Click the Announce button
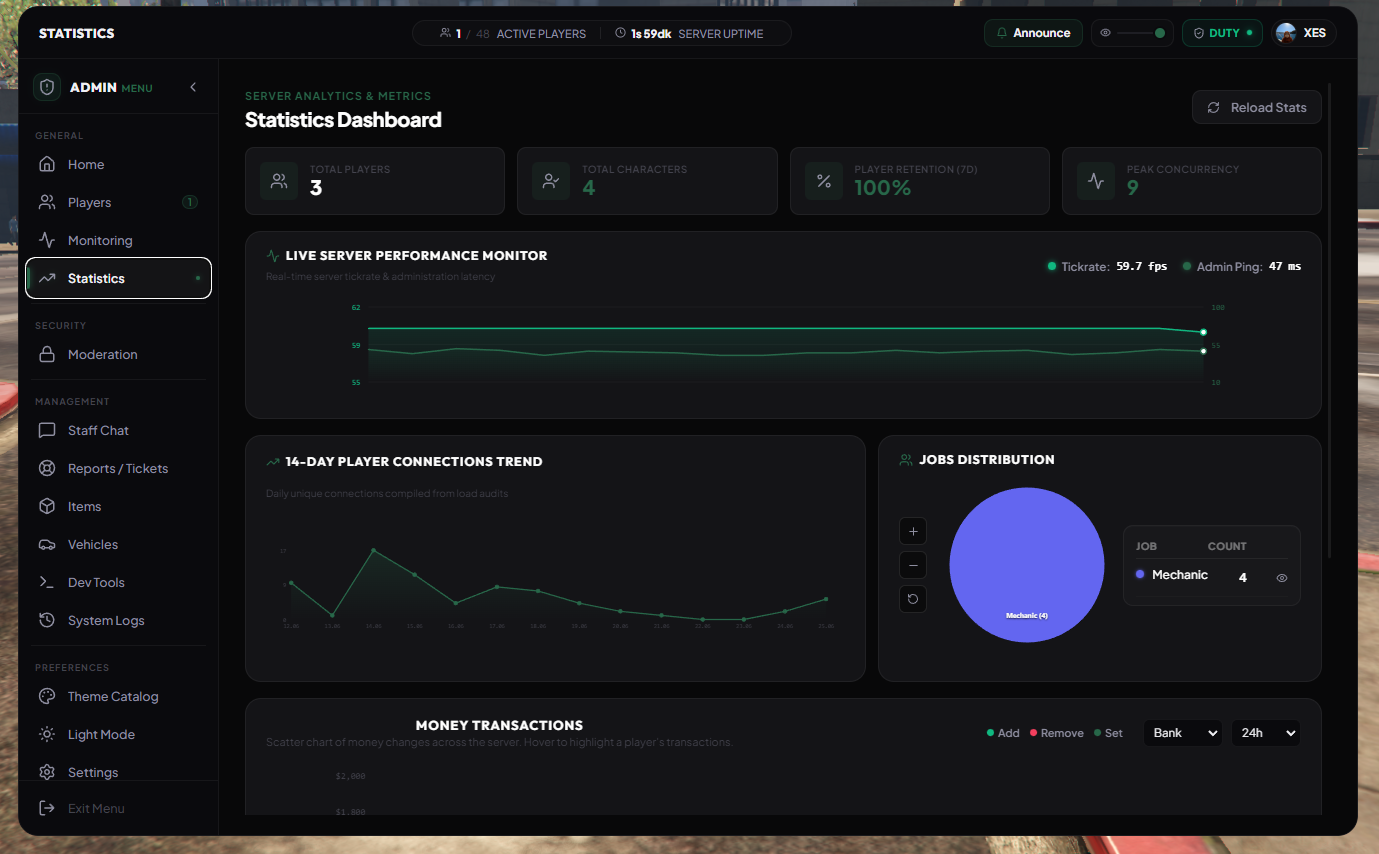 pos(1034,33)
